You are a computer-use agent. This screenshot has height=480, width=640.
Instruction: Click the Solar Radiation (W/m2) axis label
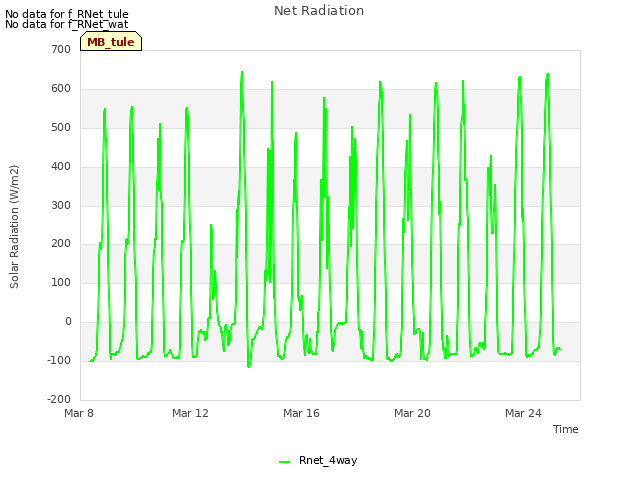(14, 227)
